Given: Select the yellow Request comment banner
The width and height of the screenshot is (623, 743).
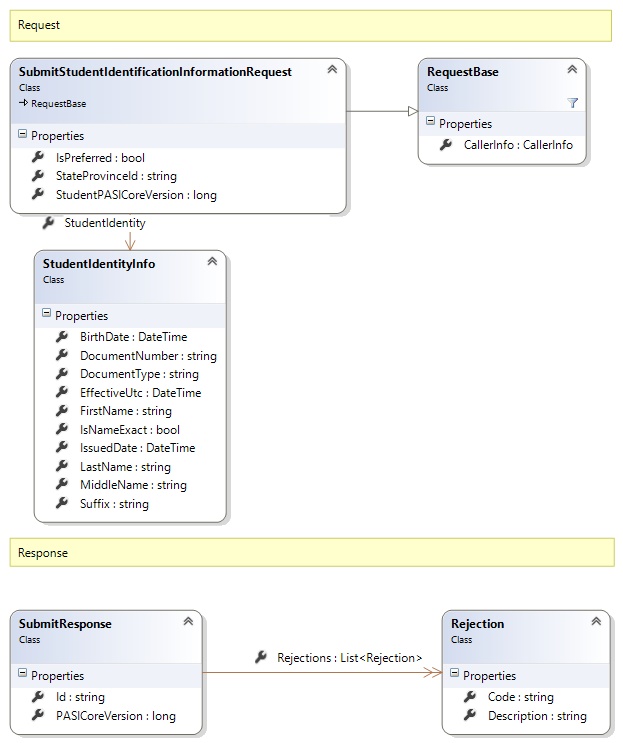Looking at the screenshot, I should (311, 25).
